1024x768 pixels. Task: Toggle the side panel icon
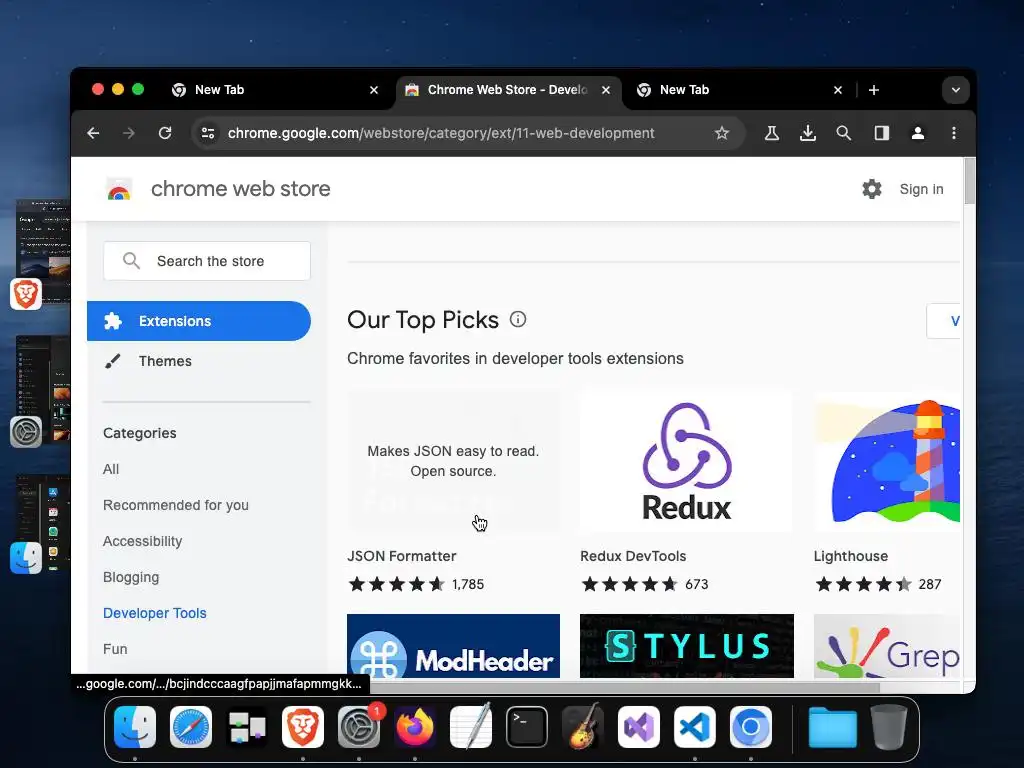pyautogui.click(x=882, y=133)
